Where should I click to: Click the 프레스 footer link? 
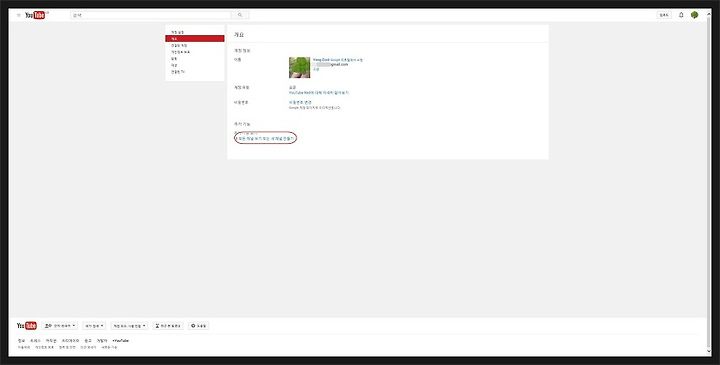[x=35, y=341]
